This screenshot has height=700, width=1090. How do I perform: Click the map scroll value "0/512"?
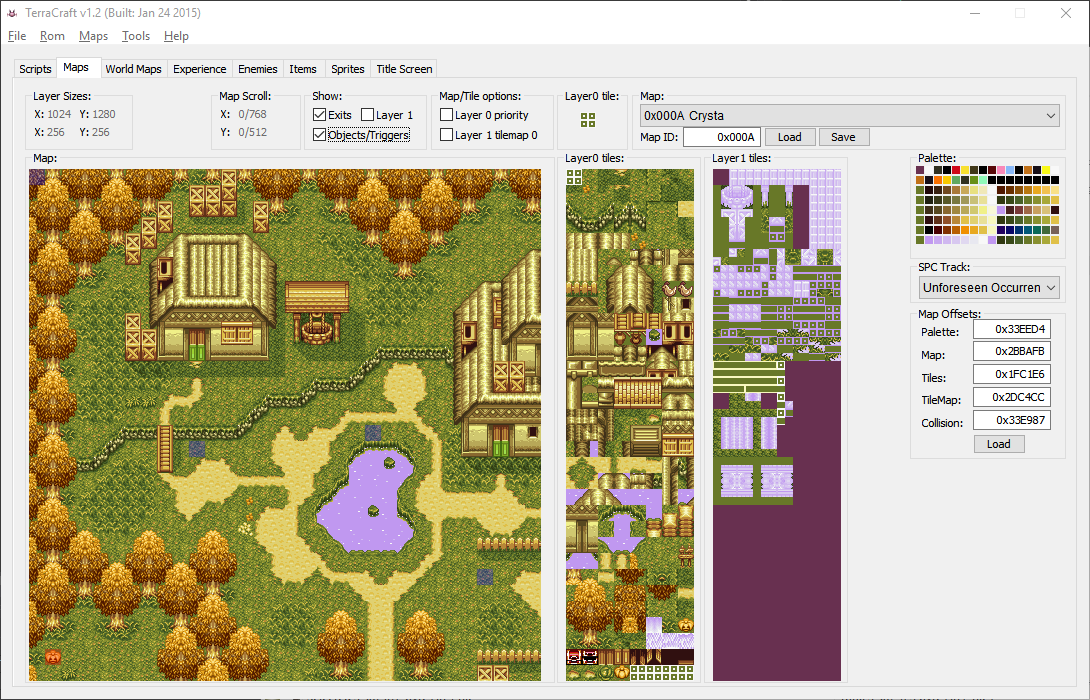click(252, 132)
